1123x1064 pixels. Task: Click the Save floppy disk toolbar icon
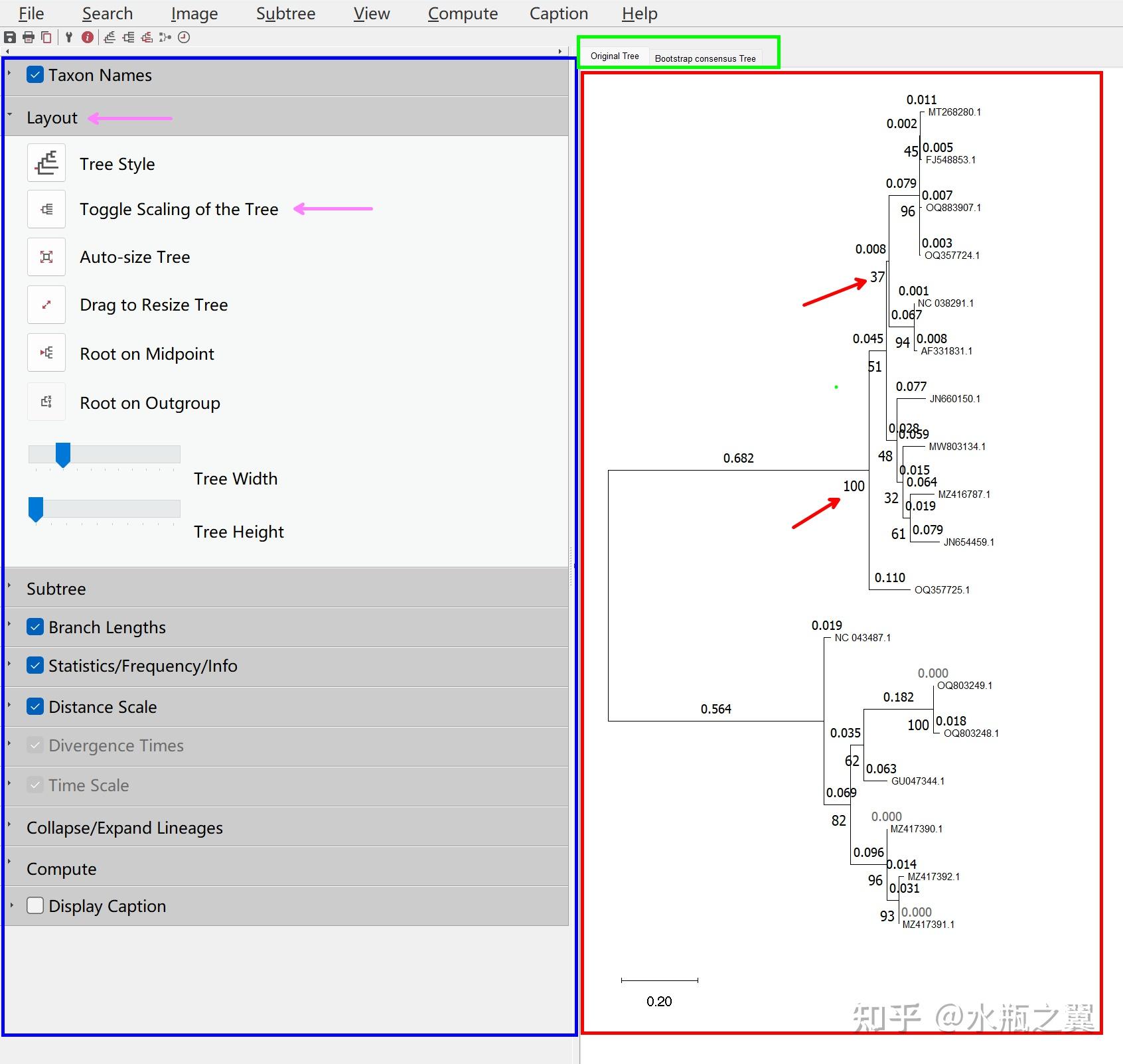point(10,37)
